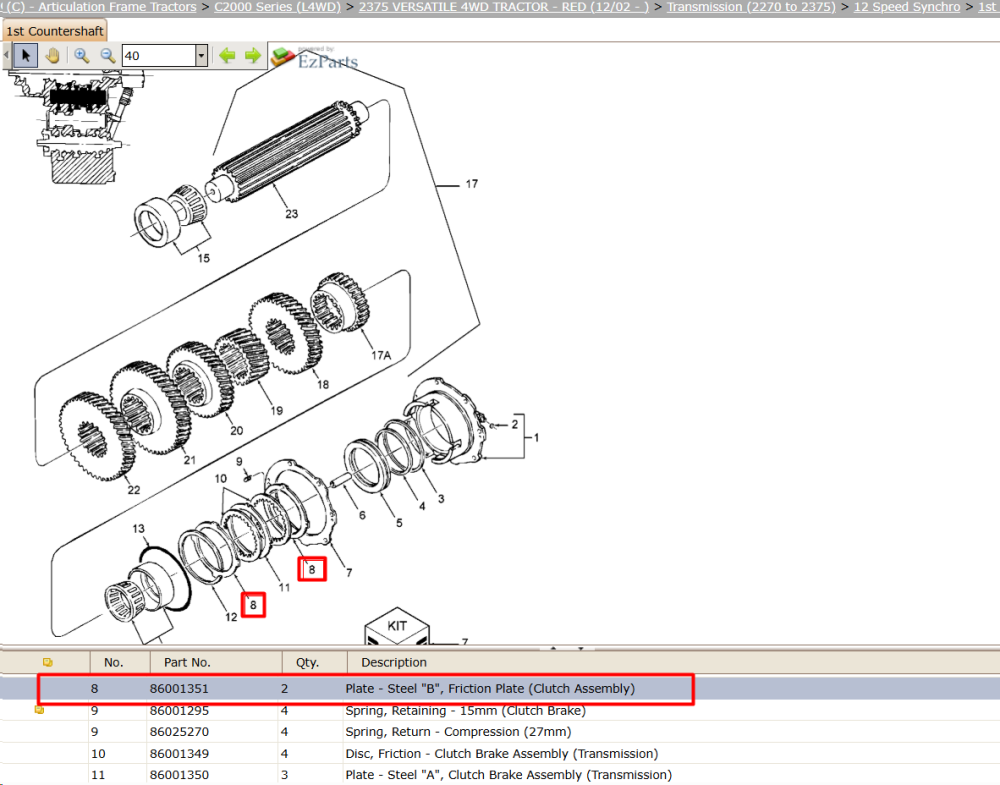Click callout 5 ring label
The height and width of the screenshot is (785, 1000).
[399, 523]
